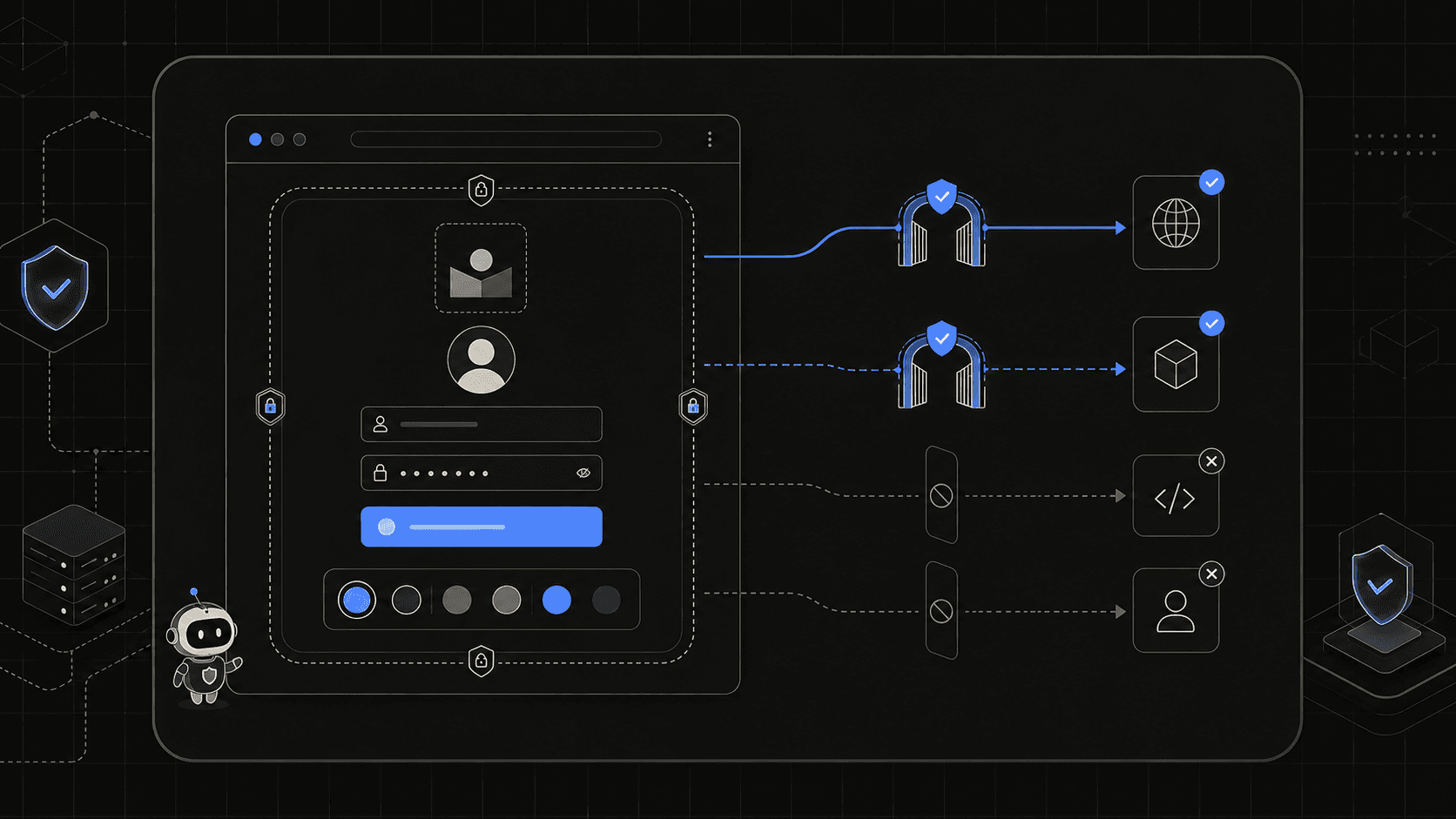Click the left hexagon shield checkmark icon
The width and height of the screenshot is (1456, 819).
(55, 287)
